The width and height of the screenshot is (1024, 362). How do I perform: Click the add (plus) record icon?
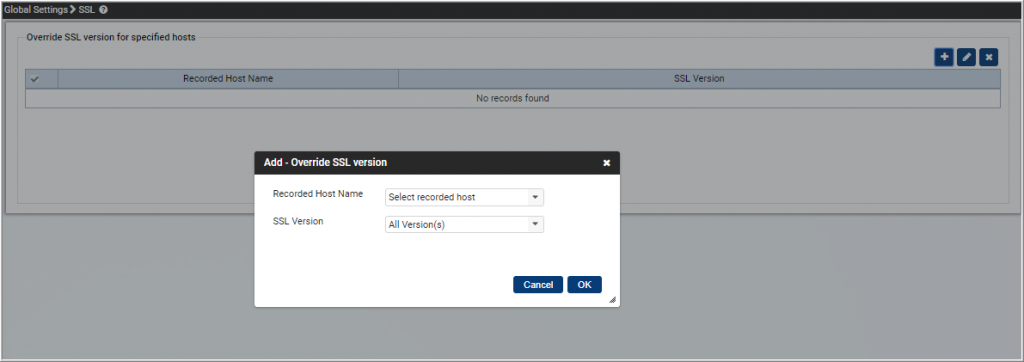[944, 58]
